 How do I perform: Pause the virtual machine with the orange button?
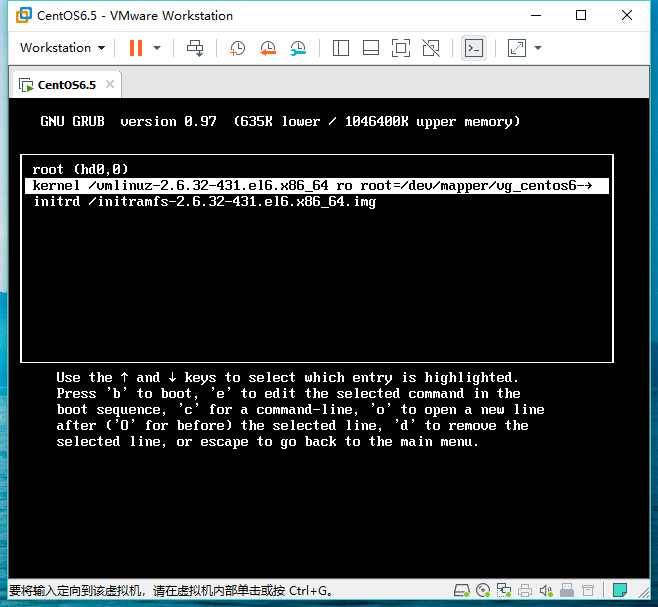point(136,48)
